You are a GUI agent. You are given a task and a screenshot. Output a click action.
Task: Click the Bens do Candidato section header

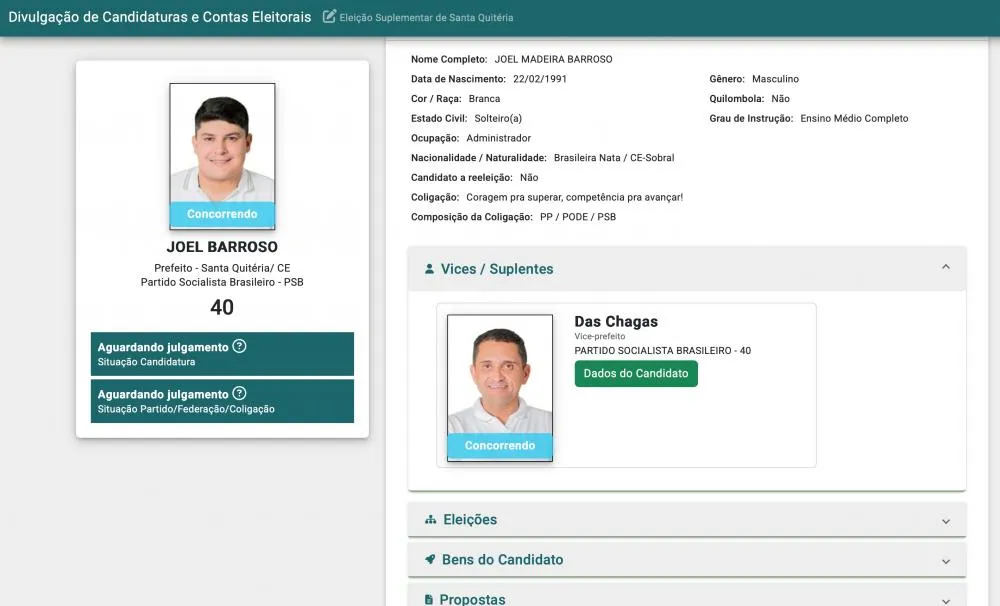(502, 560)
